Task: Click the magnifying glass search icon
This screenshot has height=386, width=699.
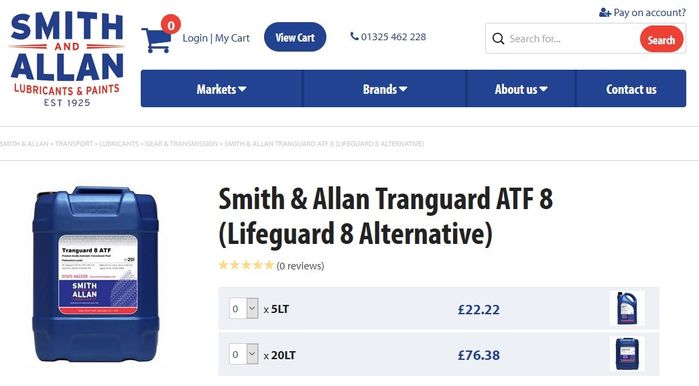Action: pyautogui.click(x=498, y=39)
